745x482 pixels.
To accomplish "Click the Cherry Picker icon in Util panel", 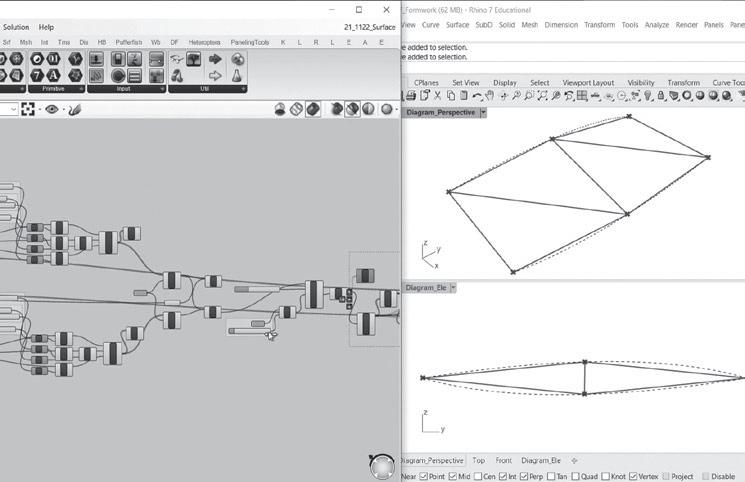I will tap(177, 76).
